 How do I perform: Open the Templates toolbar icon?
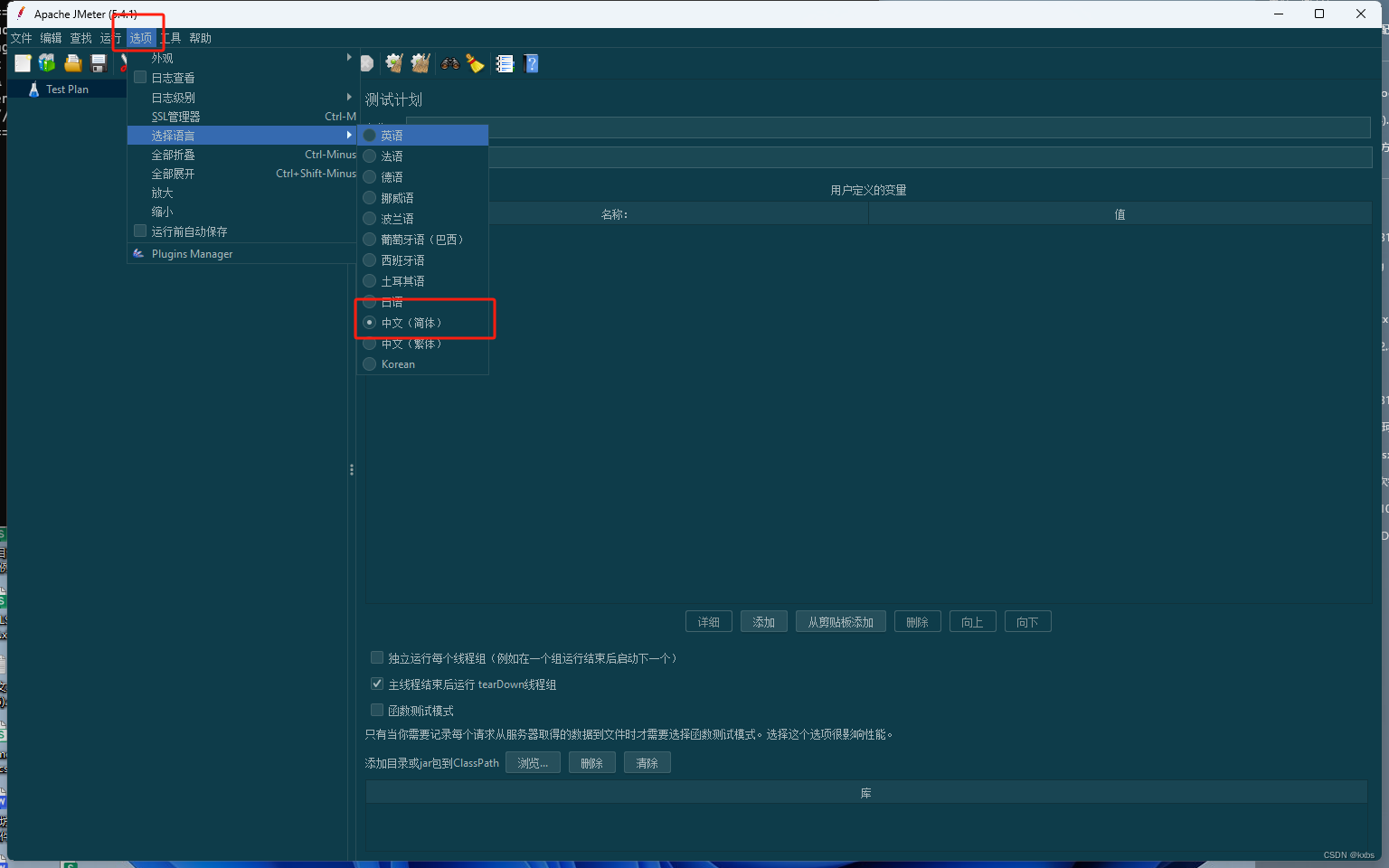tap(47, 63)
